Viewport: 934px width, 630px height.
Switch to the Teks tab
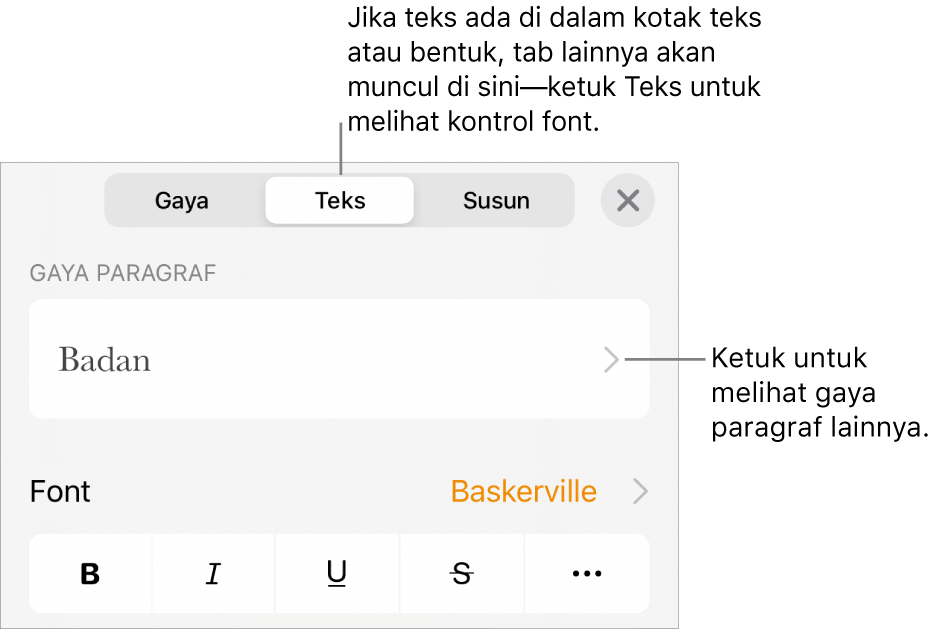(x=339, y=200)
